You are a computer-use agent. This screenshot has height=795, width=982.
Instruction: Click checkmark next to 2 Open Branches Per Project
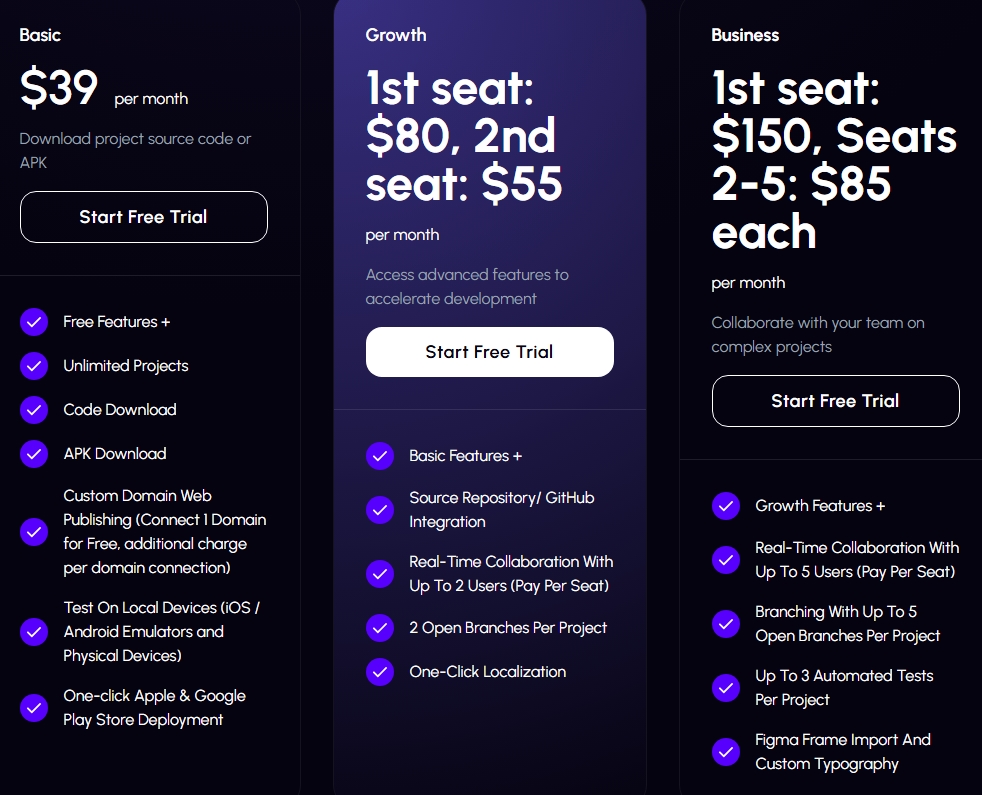(x=380, y=628)
